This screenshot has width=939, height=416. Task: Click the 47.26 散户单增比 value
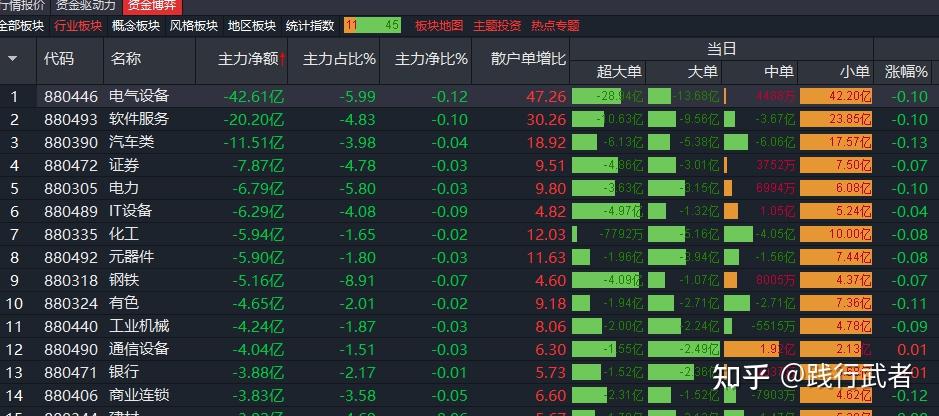point(546,97)
